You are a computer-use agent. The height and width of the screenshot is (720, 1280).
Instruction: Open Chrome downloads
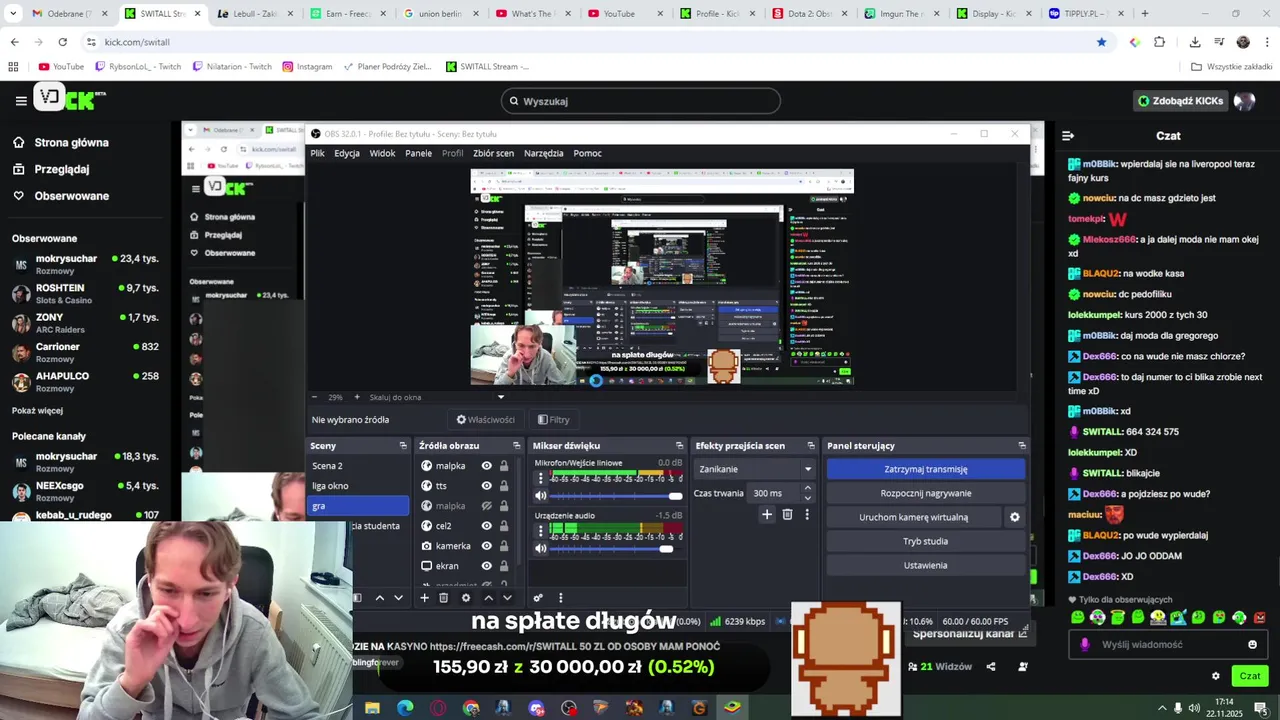tap(1194, 42)
